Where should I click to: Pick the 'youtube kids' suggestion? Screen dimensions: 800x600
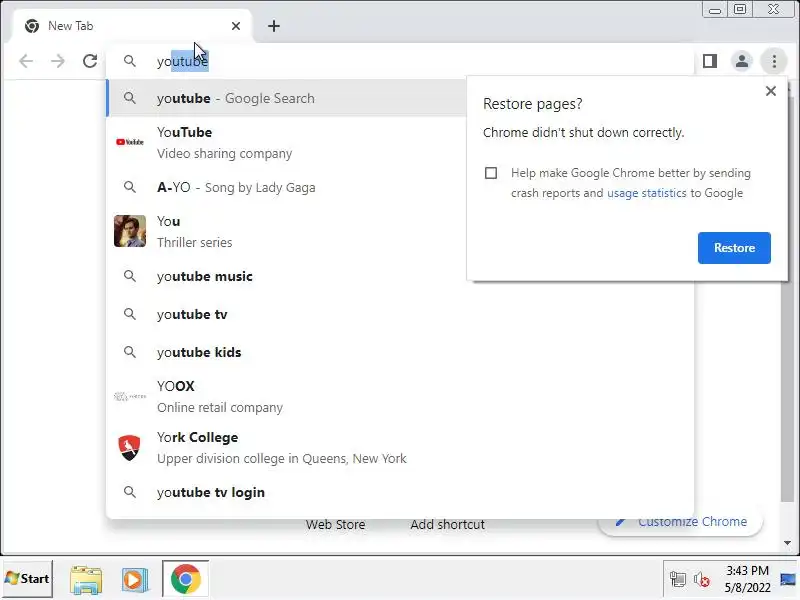coord(400,353)
